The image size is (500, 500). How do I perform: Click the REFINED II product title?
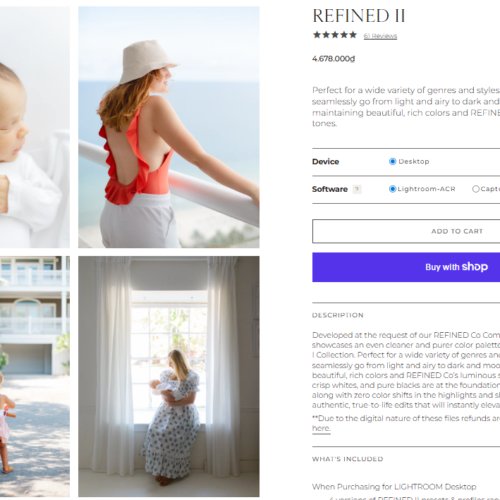[359, 16]
